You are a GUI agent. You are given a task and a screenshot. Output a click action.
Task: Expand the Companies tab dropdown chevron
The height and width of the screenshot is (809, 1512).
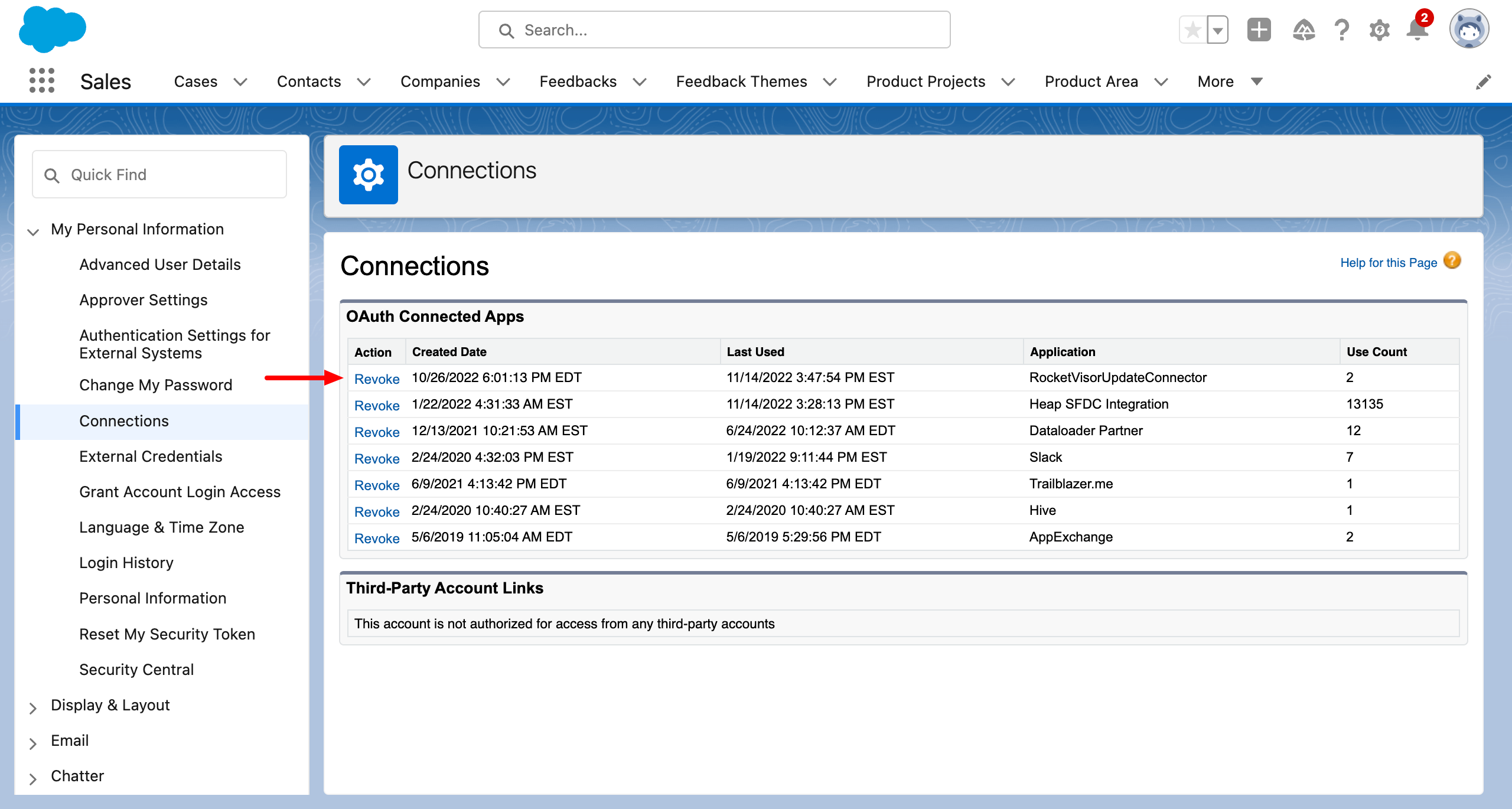tap(503, 82)
